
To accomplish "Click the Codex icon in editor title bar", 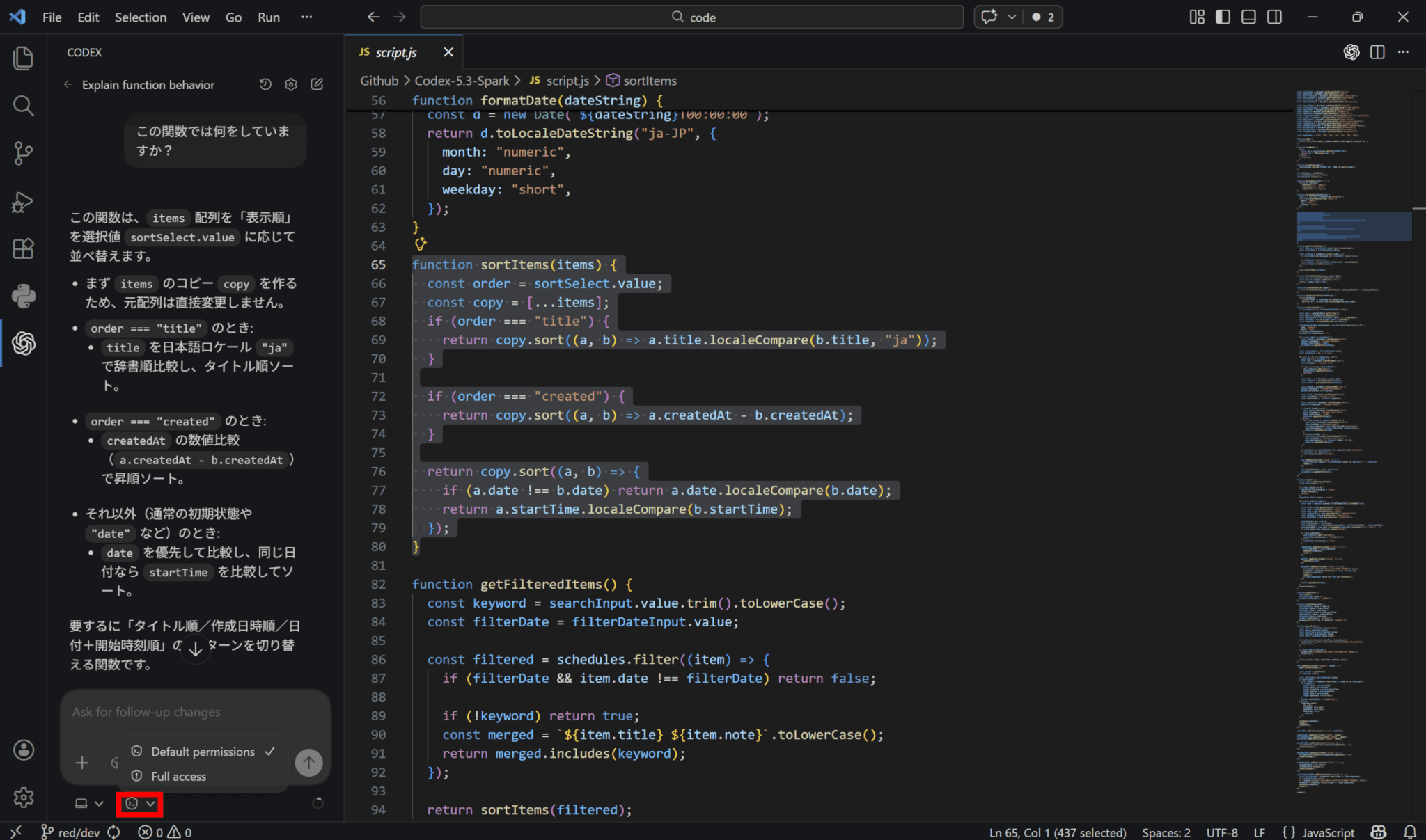I will pos(1351,52).
